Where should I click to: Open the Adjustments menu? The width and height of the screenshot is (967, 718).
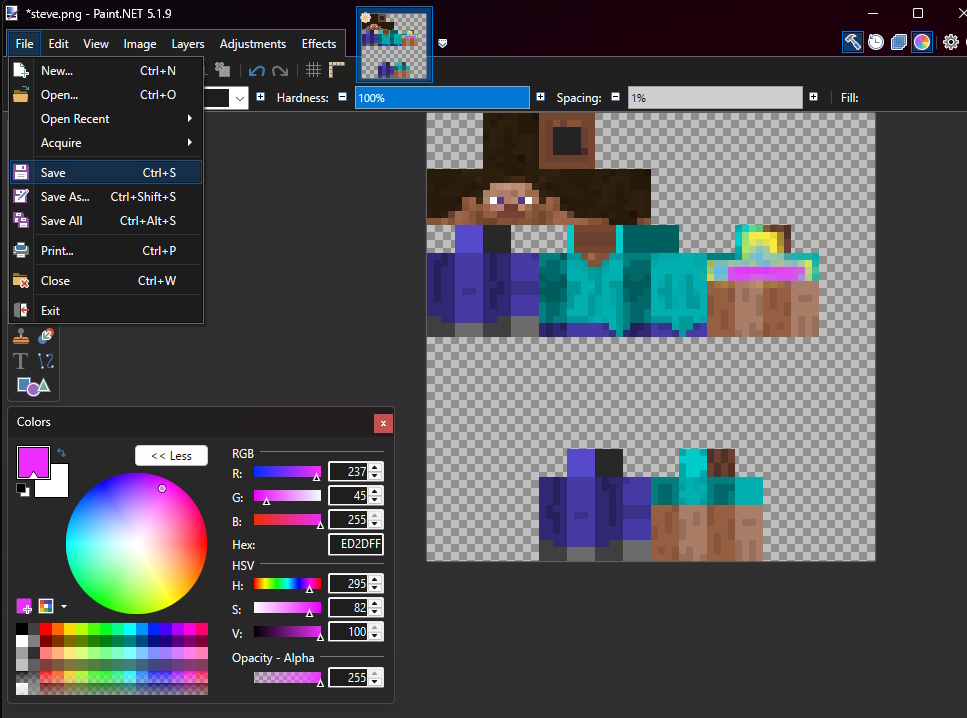252,44
